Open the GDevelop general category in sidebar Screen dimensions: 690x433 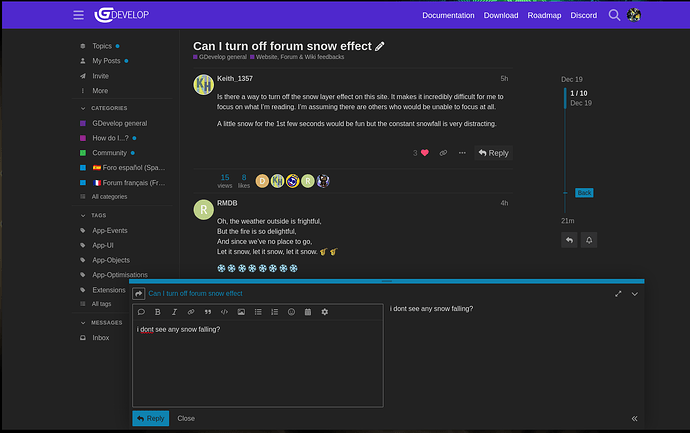point(122,123)
